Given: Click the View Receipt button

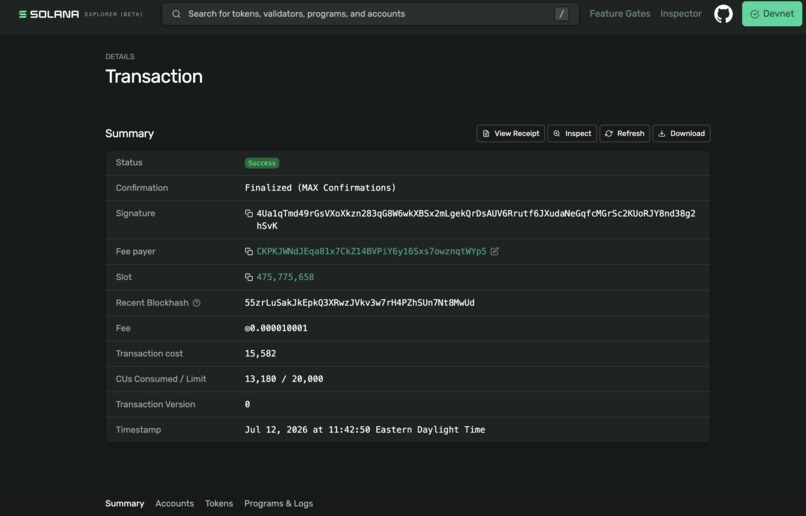Looking at the screenshot, I should click(510, 134).
